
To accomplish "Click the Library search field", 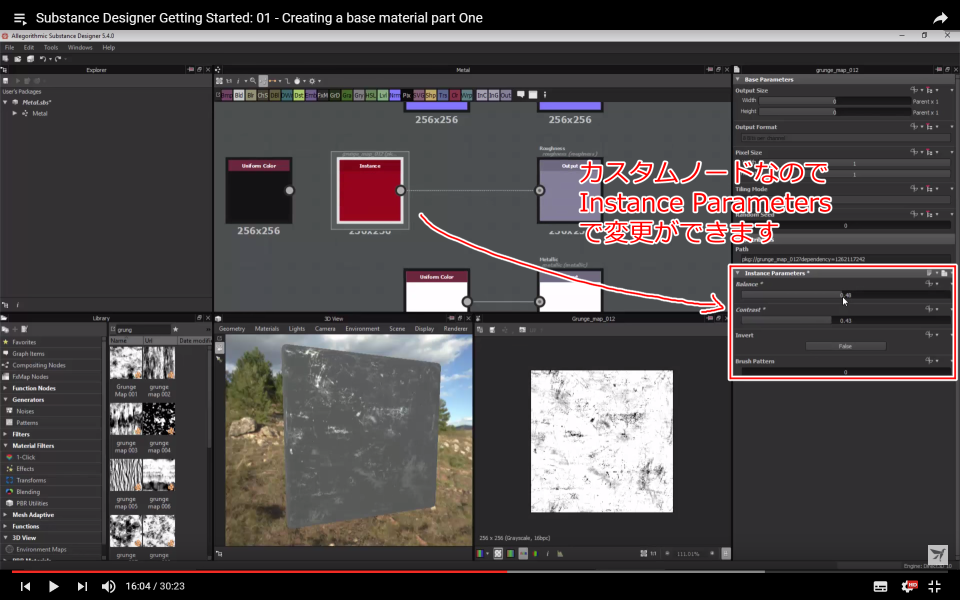I will tap(144, 329).
